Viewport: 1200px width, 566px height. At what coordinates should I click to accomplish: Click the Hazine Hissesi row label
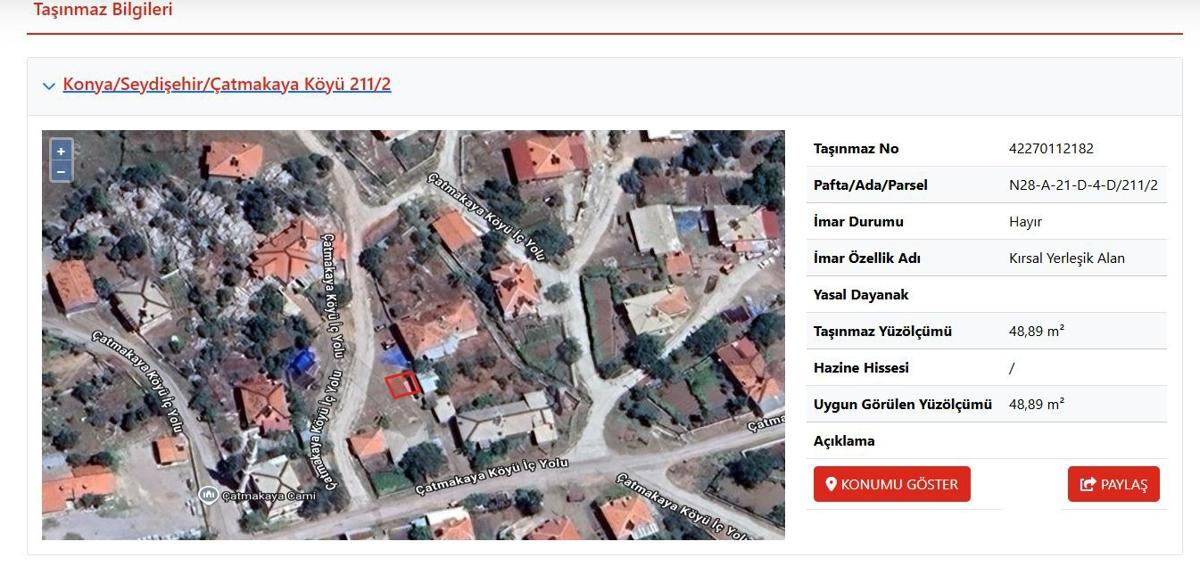click(861, 368)
